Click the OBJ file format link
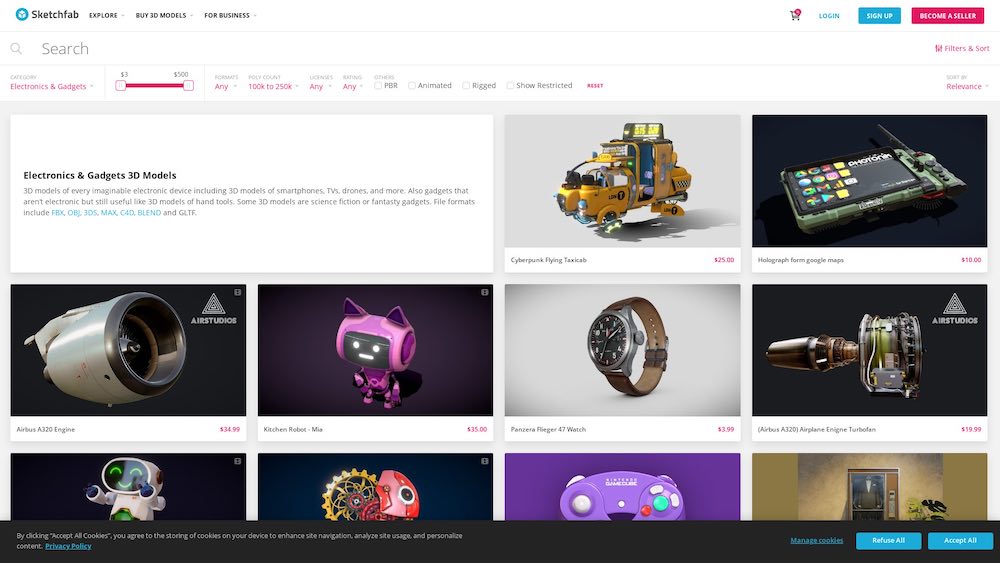1000x563 pixels. tap(73, 213)
